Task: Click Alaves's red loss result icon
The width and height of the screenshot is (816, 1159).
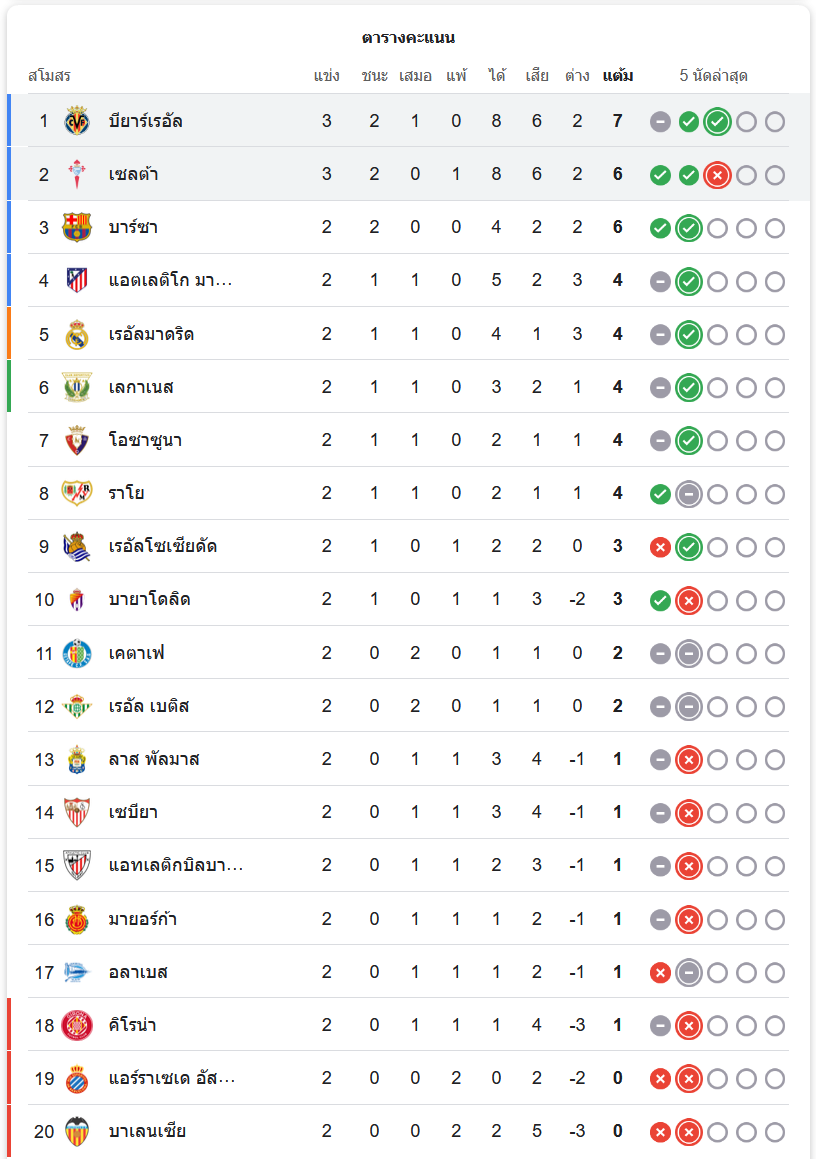Action: click(x=660, y=972)
